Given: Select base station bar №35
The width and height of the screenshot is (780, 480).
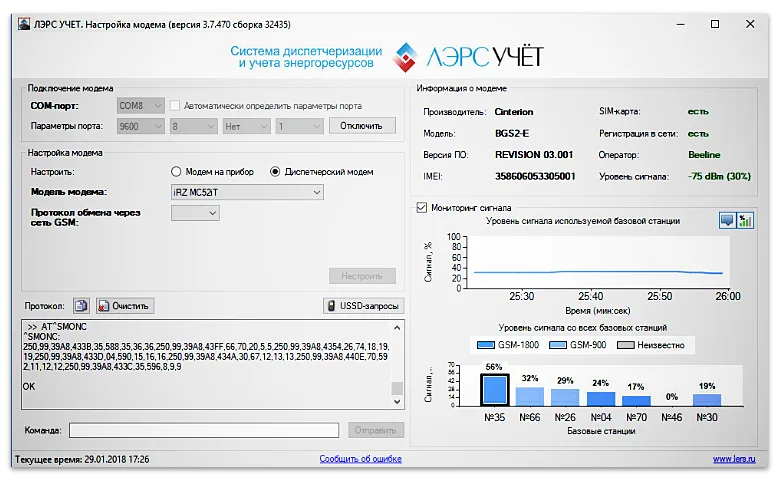Looking at the screenshot, I should pyautogui.click(x=494, y=390).
